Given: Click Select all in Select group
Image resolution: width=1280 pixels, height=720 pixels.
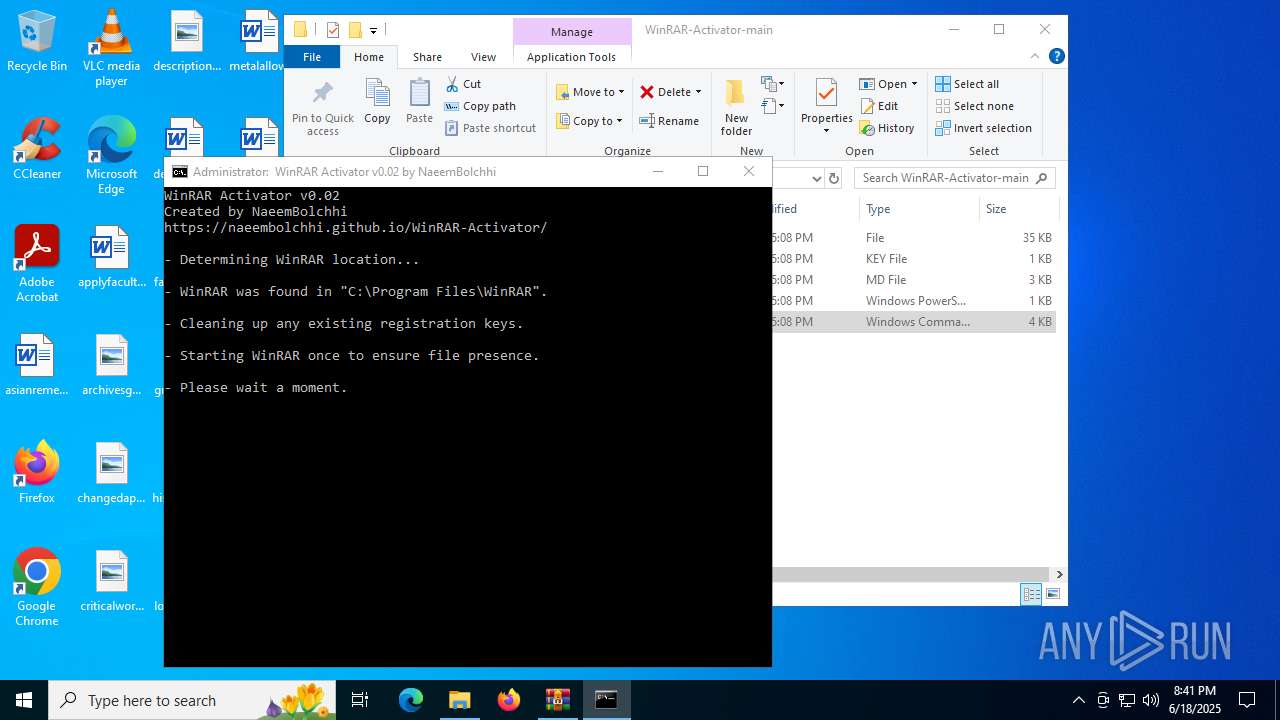Looking at the screenshot, I should [967, 84].
